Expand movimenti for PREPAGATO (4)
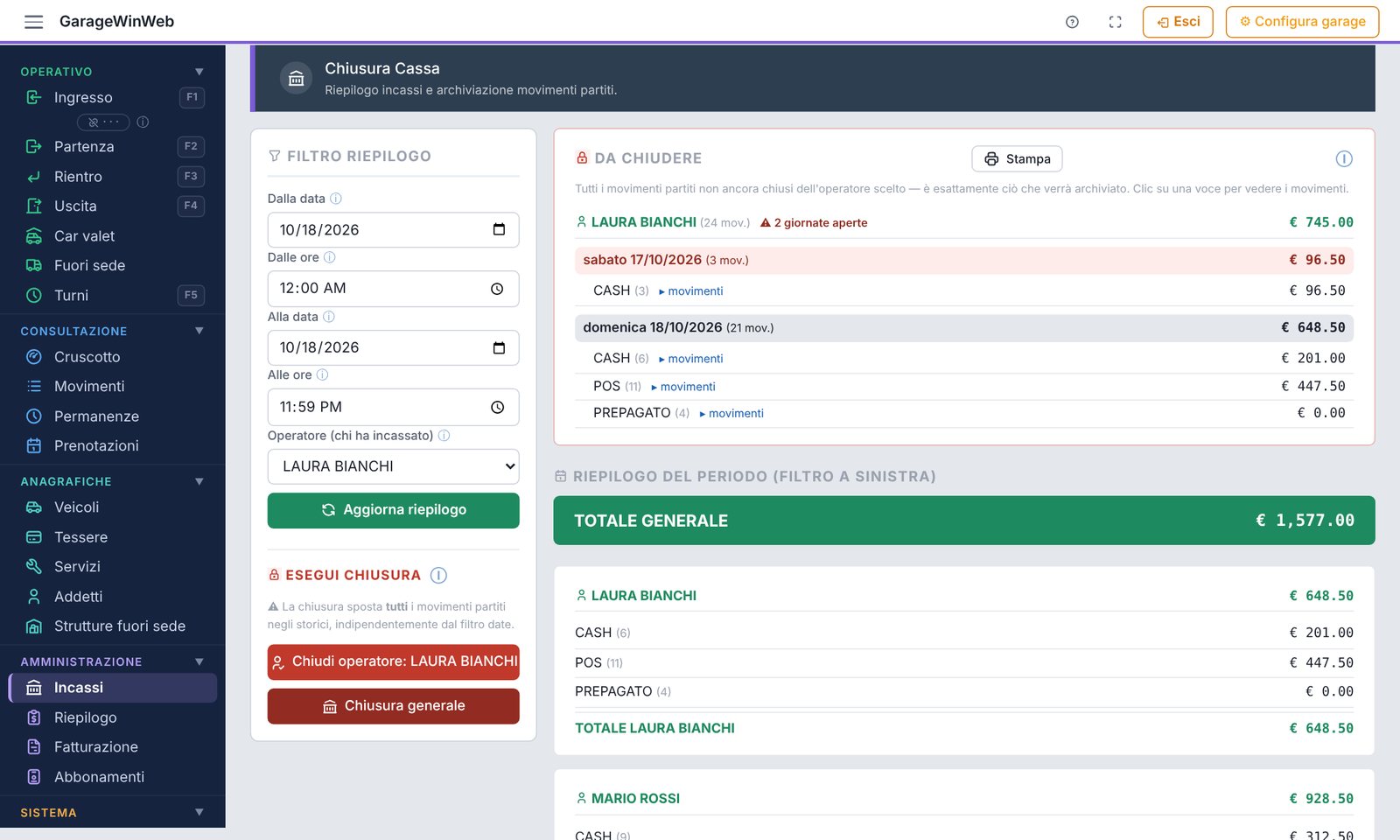The image size is (1400, 840). [x=731, y=414]
